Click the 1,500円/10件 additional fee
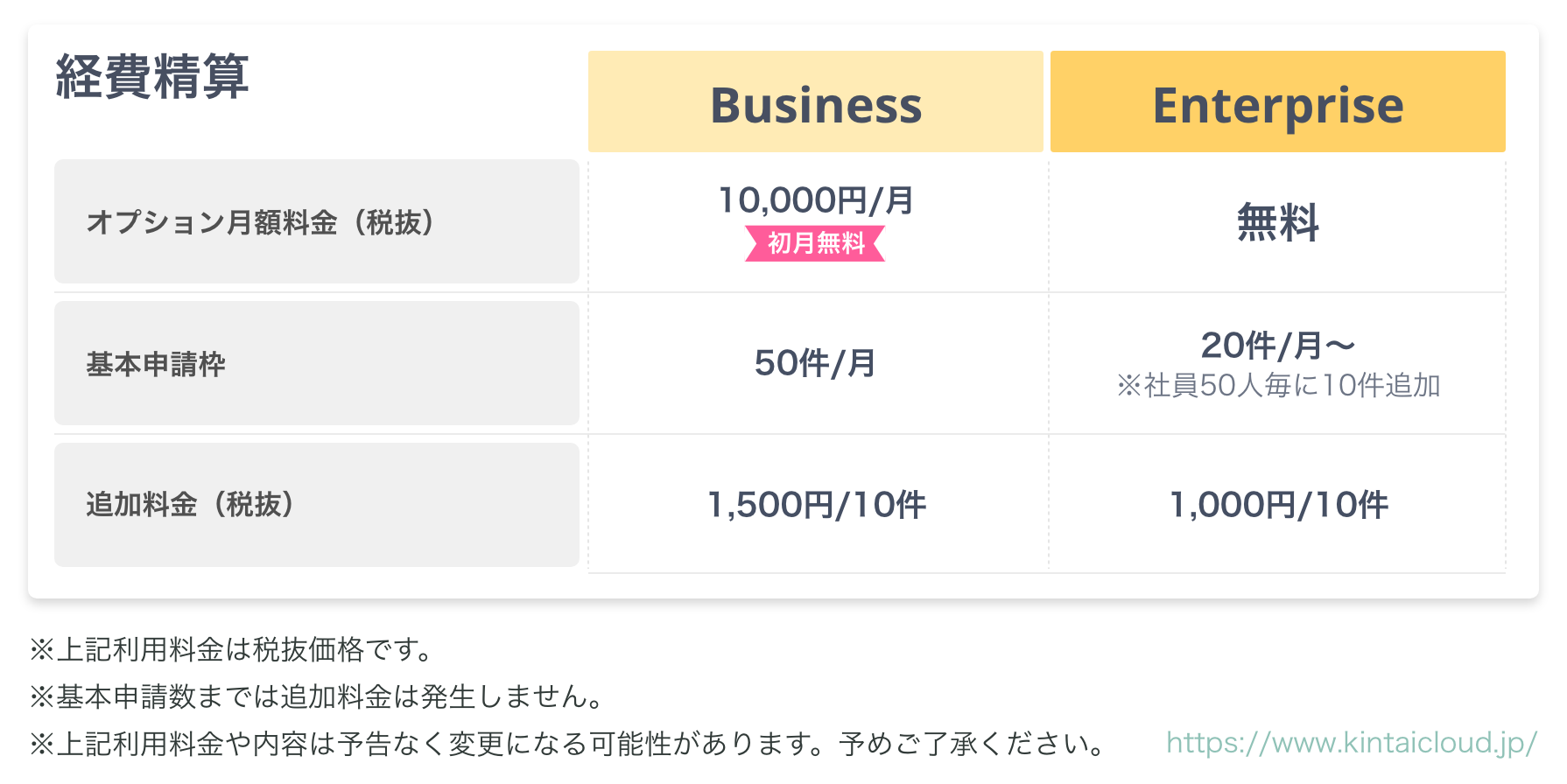 click(815, 505)
